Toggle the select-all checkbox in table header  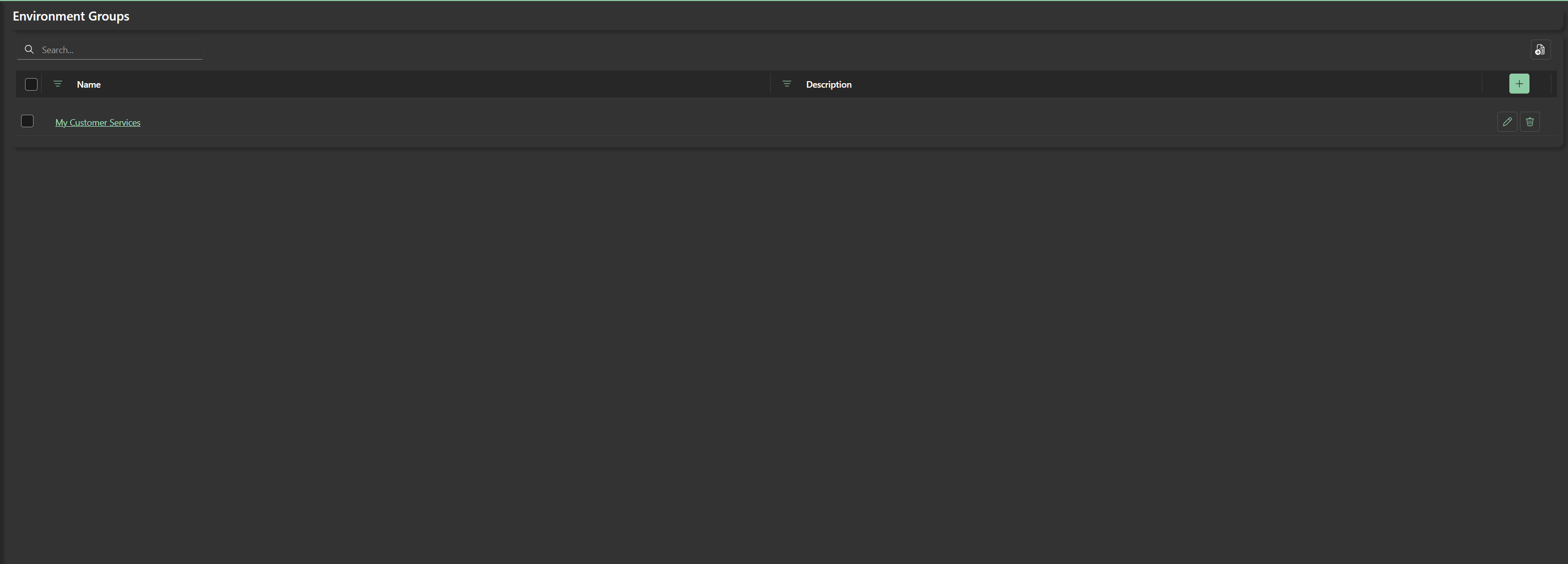click(x=31, y=85)
